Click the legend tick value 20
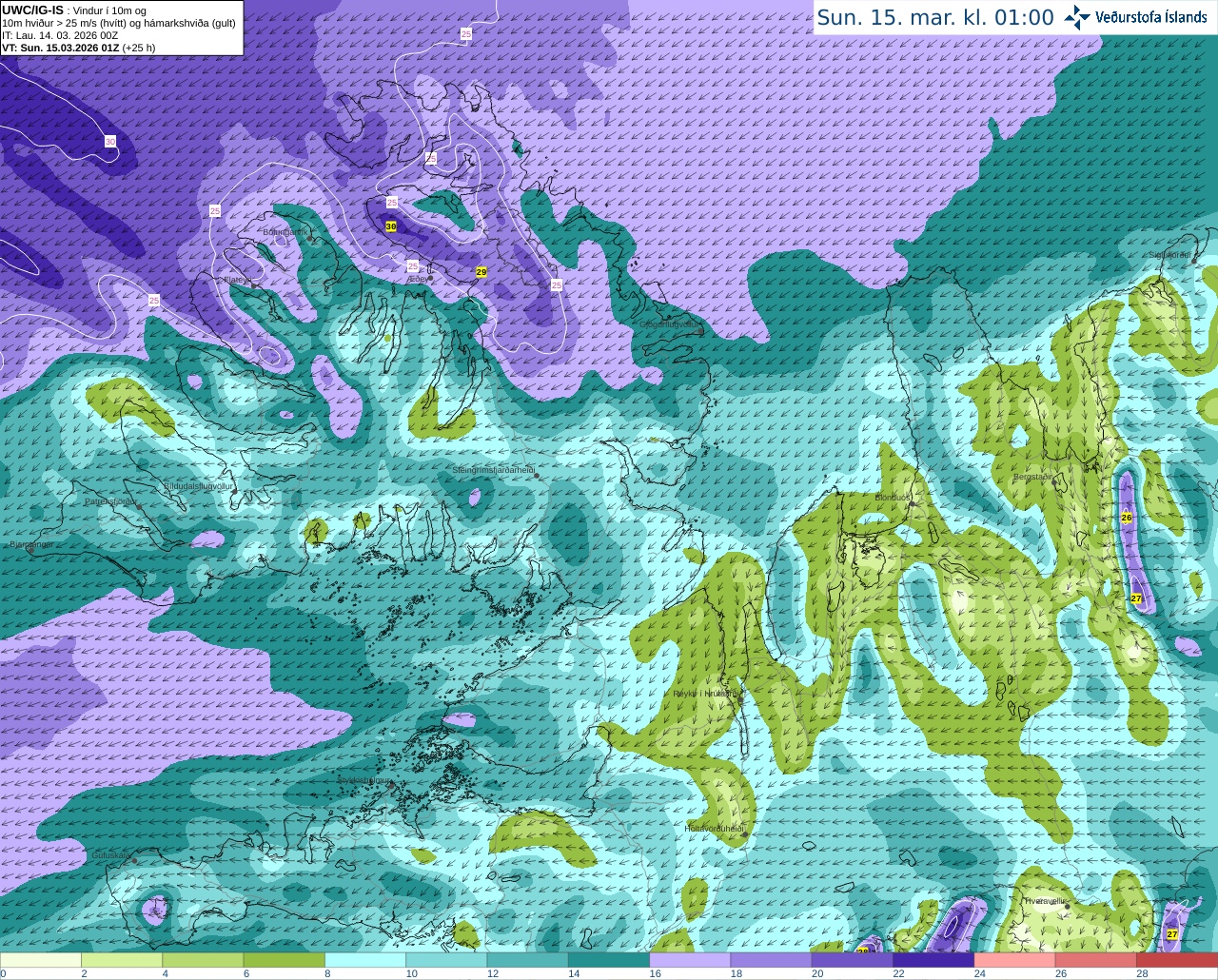This screenshot has width=1218, height=980. point(817,973)
